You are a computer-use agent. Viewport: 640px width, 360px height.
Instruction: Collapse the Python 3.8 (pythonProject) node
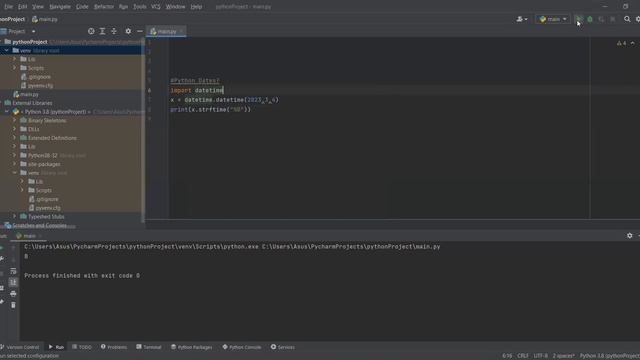click(x=7, y=111)
